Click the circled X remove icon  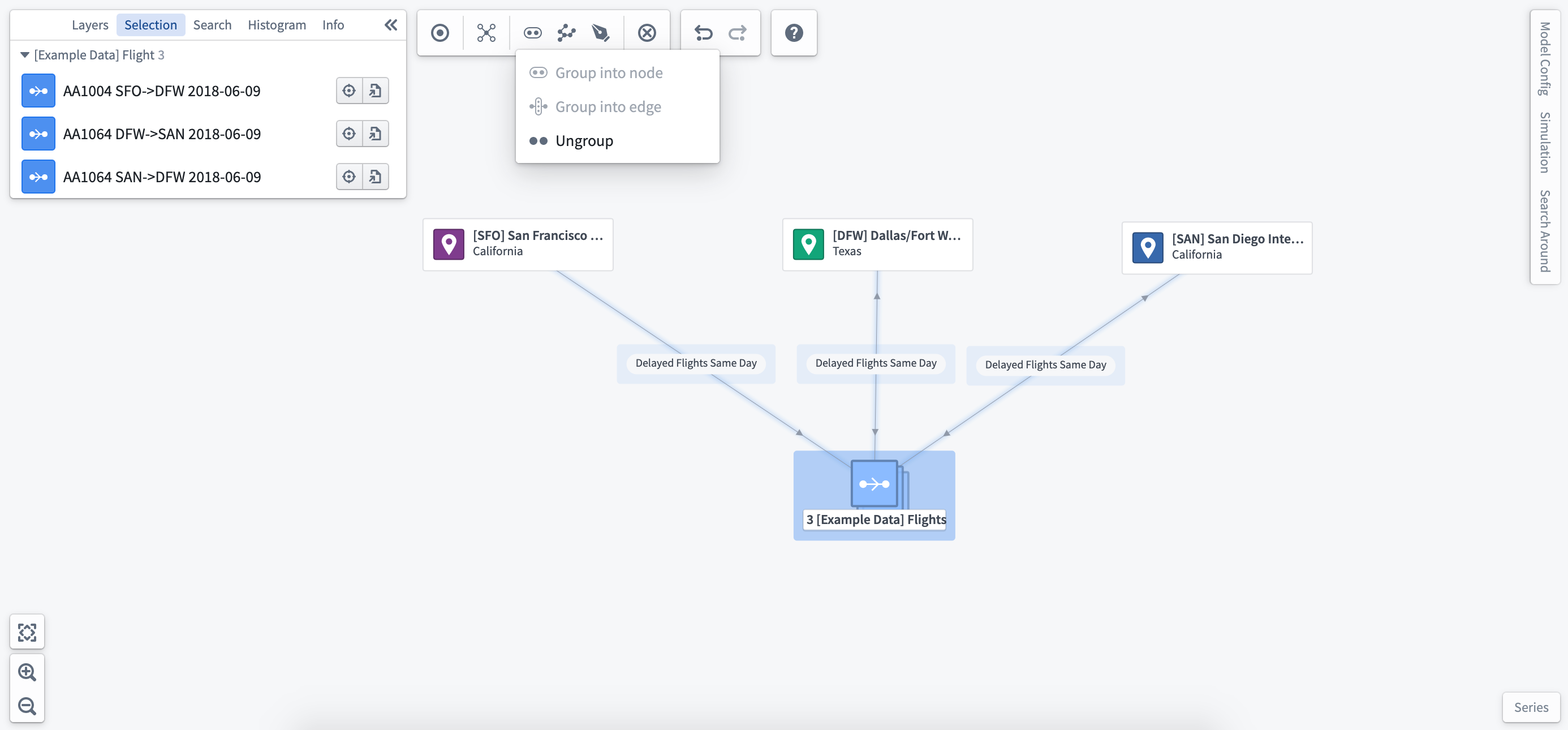[647, 33]
